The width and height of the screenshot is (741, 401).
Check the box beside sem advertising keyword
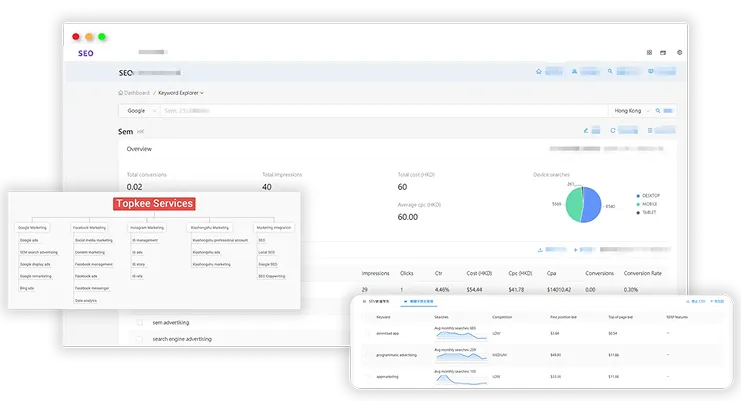[140, 323]
